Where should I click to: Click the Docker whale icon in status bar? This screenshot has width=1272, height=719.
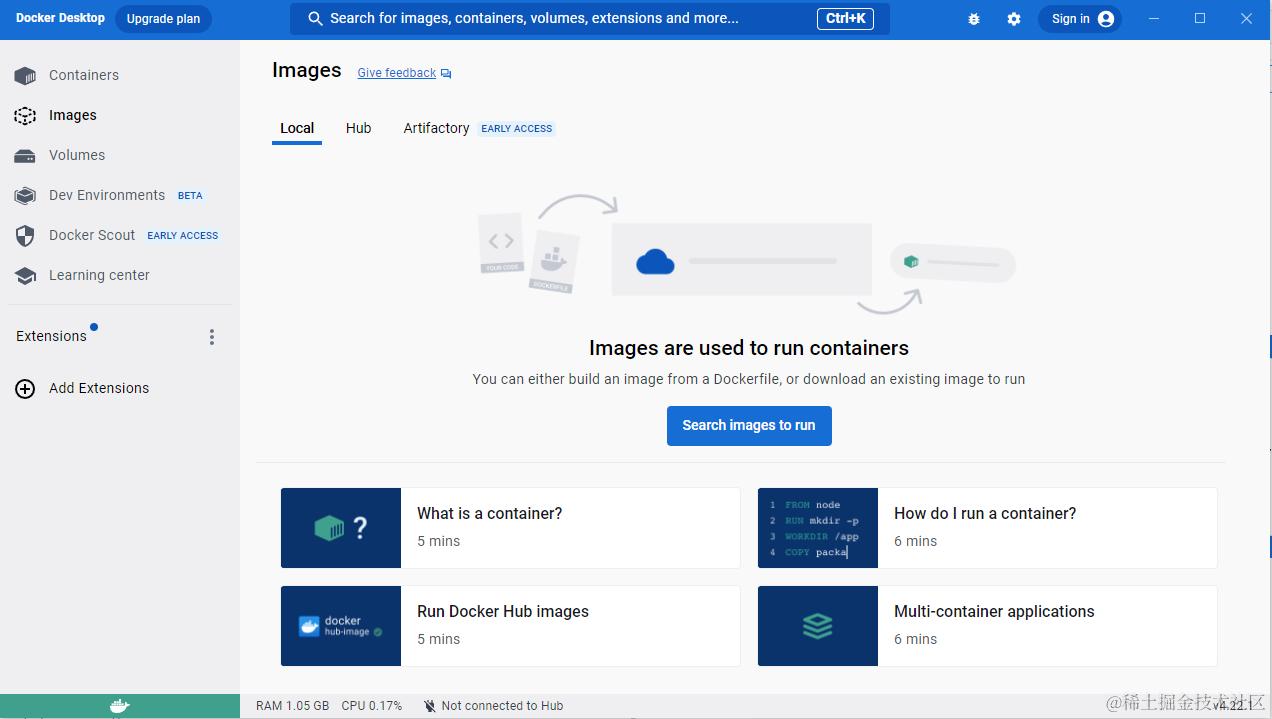119,706
